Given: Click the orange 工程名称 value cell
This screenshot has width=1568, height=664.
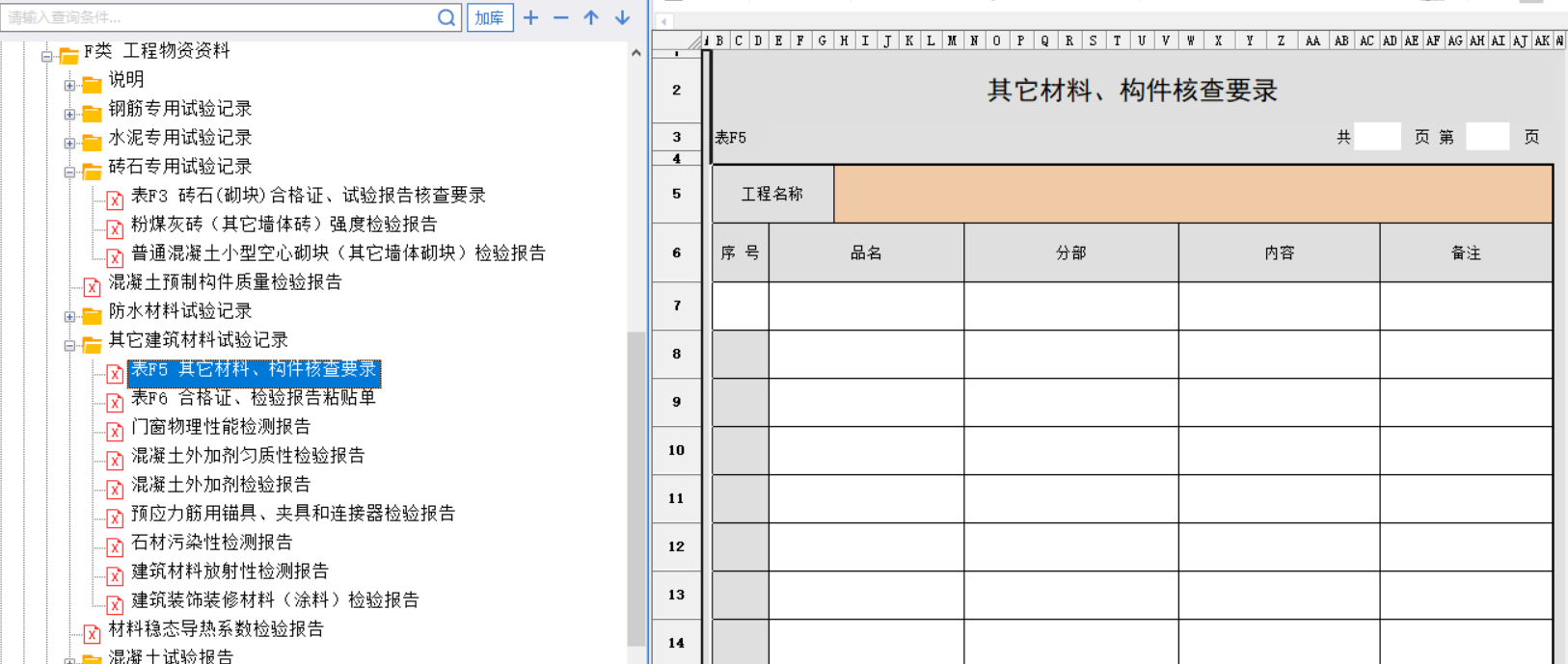Looking at the screenshot, I should 1193,194.
